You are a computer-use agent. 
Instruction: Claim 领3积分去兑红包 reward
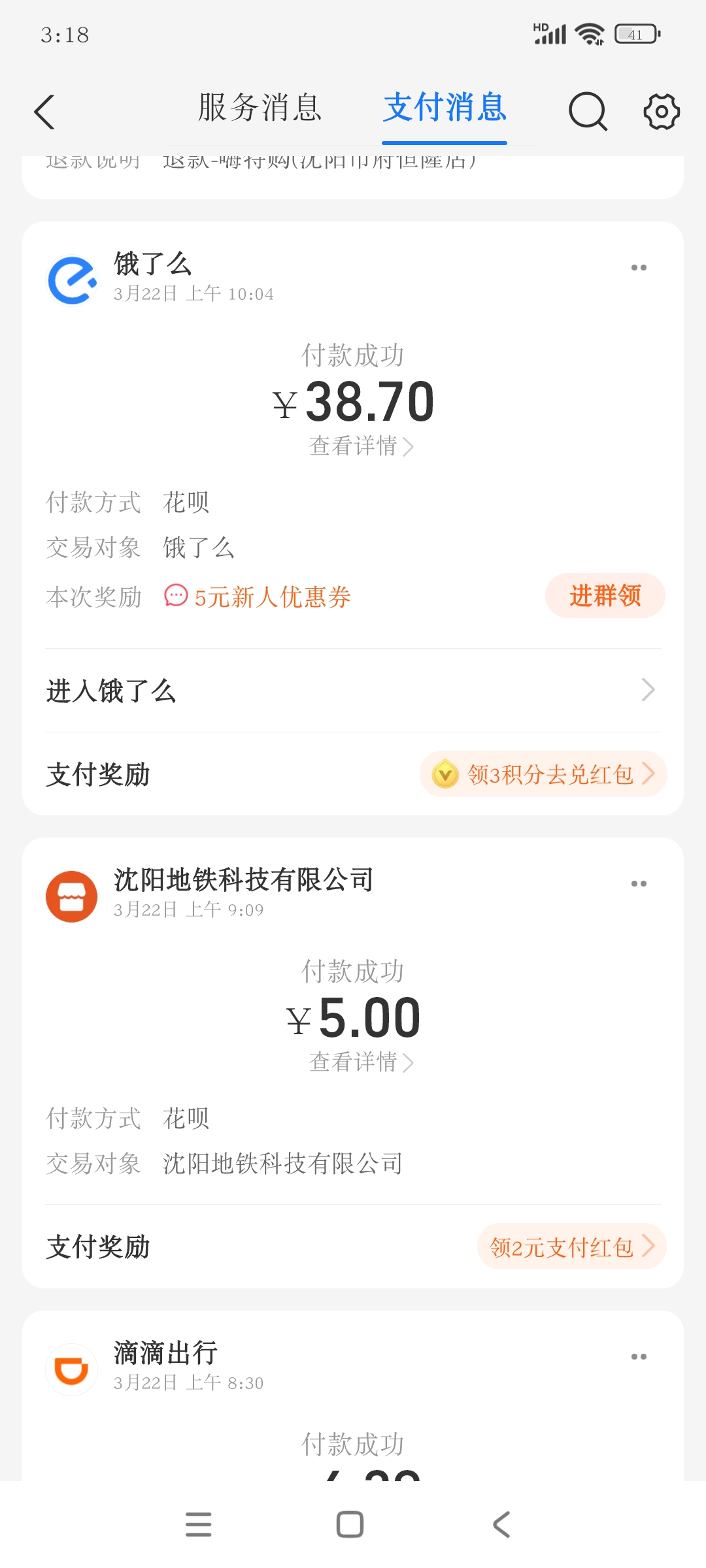543,774
